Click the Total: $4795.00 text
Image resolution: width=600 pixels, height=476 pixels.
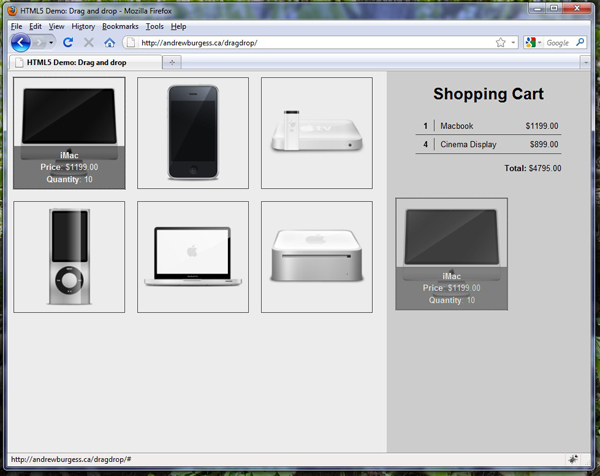[x=533, y=168]
